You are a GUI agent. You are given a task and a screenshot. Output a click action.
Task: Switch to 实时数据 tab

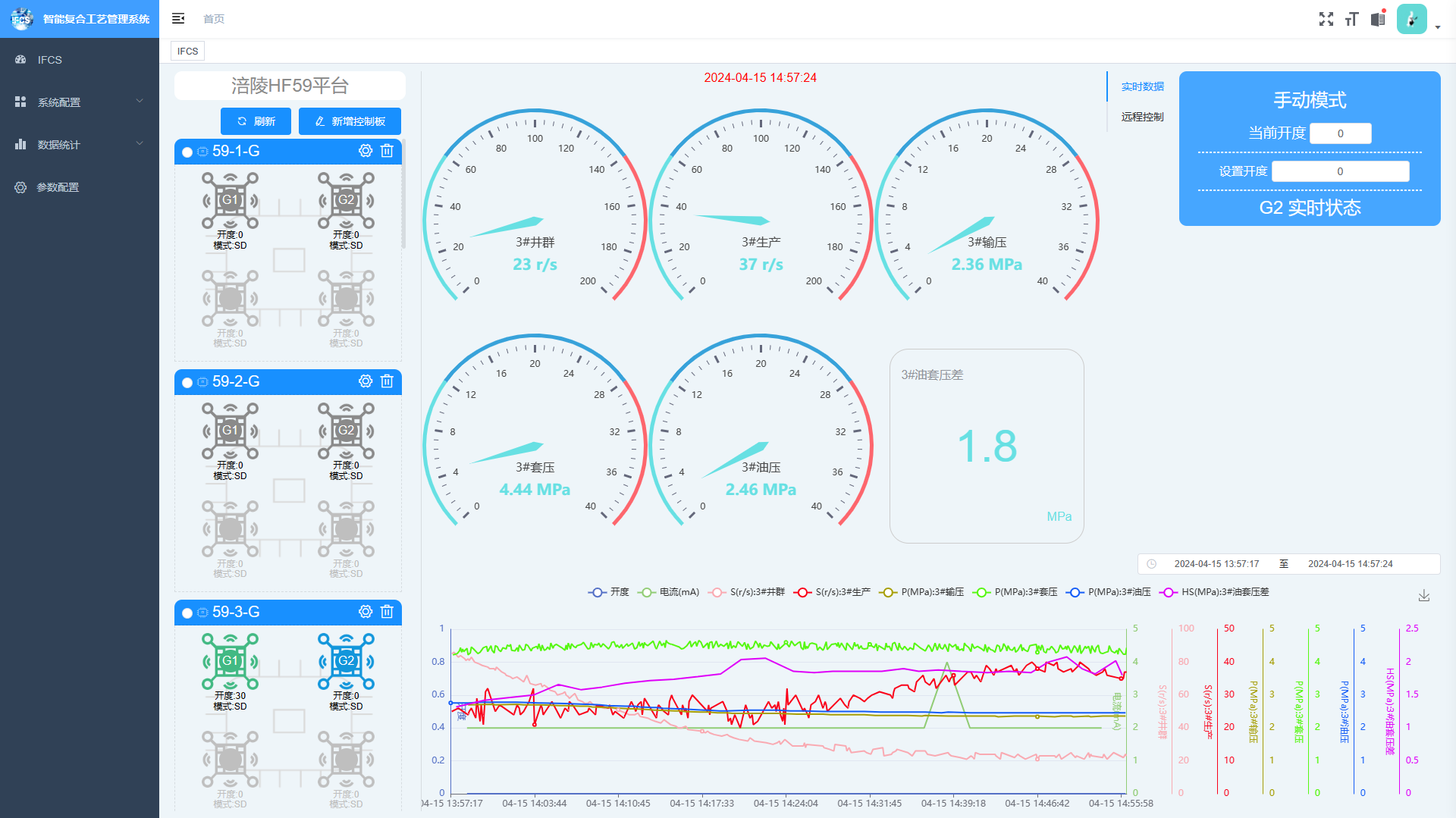point(1142,86)
